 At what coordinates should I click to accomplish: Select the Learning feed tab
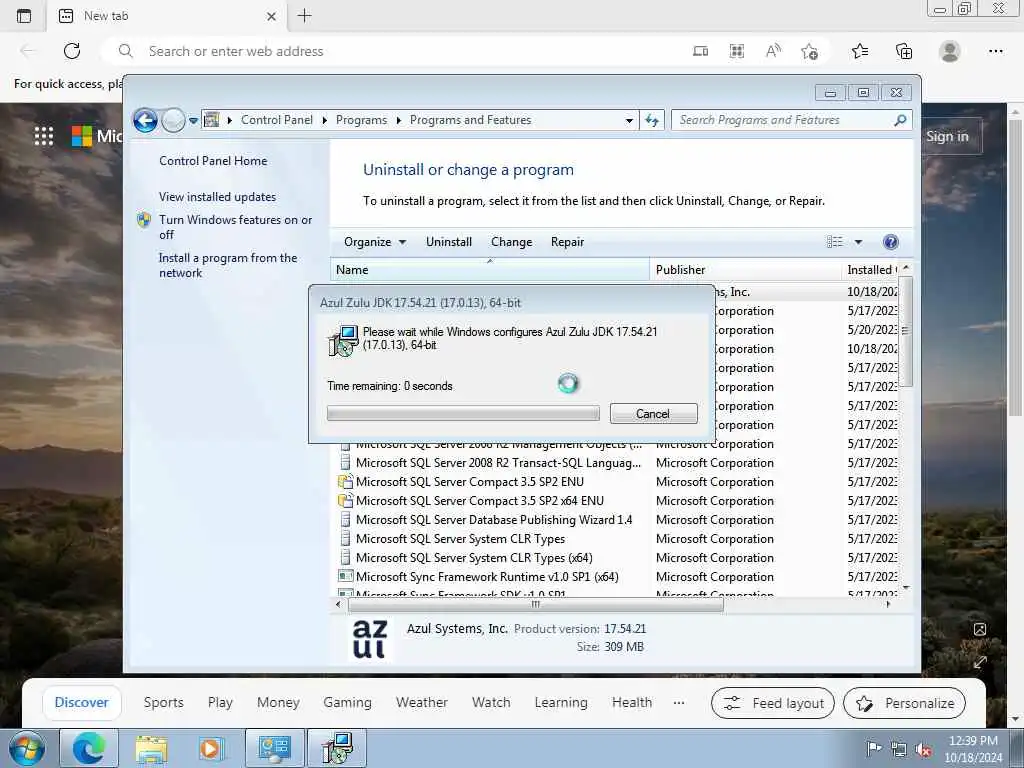(x=561, y=703)
